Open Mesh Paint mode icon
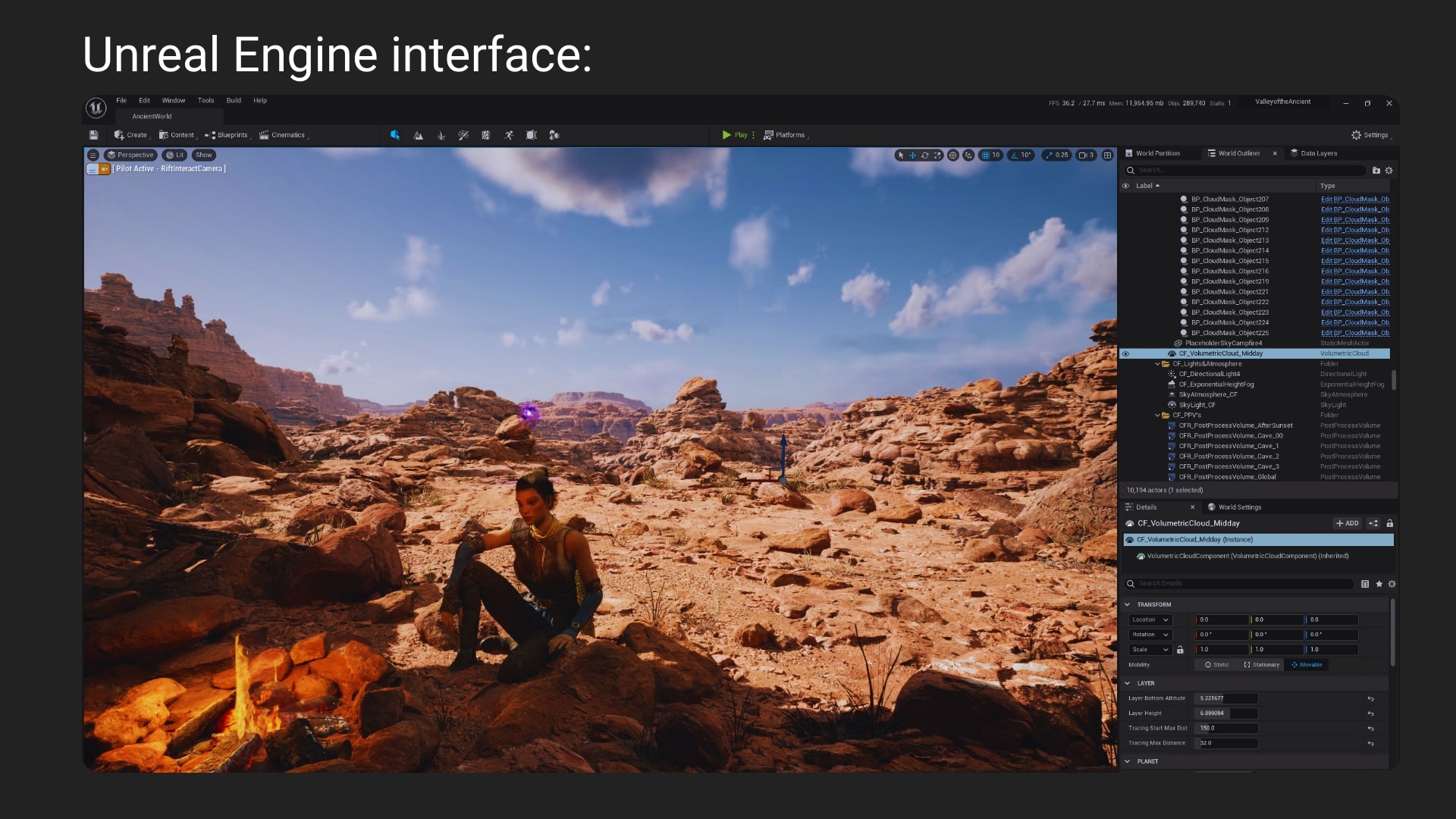The width and height of the screenshot is (1456, 819). click(463, 135)
